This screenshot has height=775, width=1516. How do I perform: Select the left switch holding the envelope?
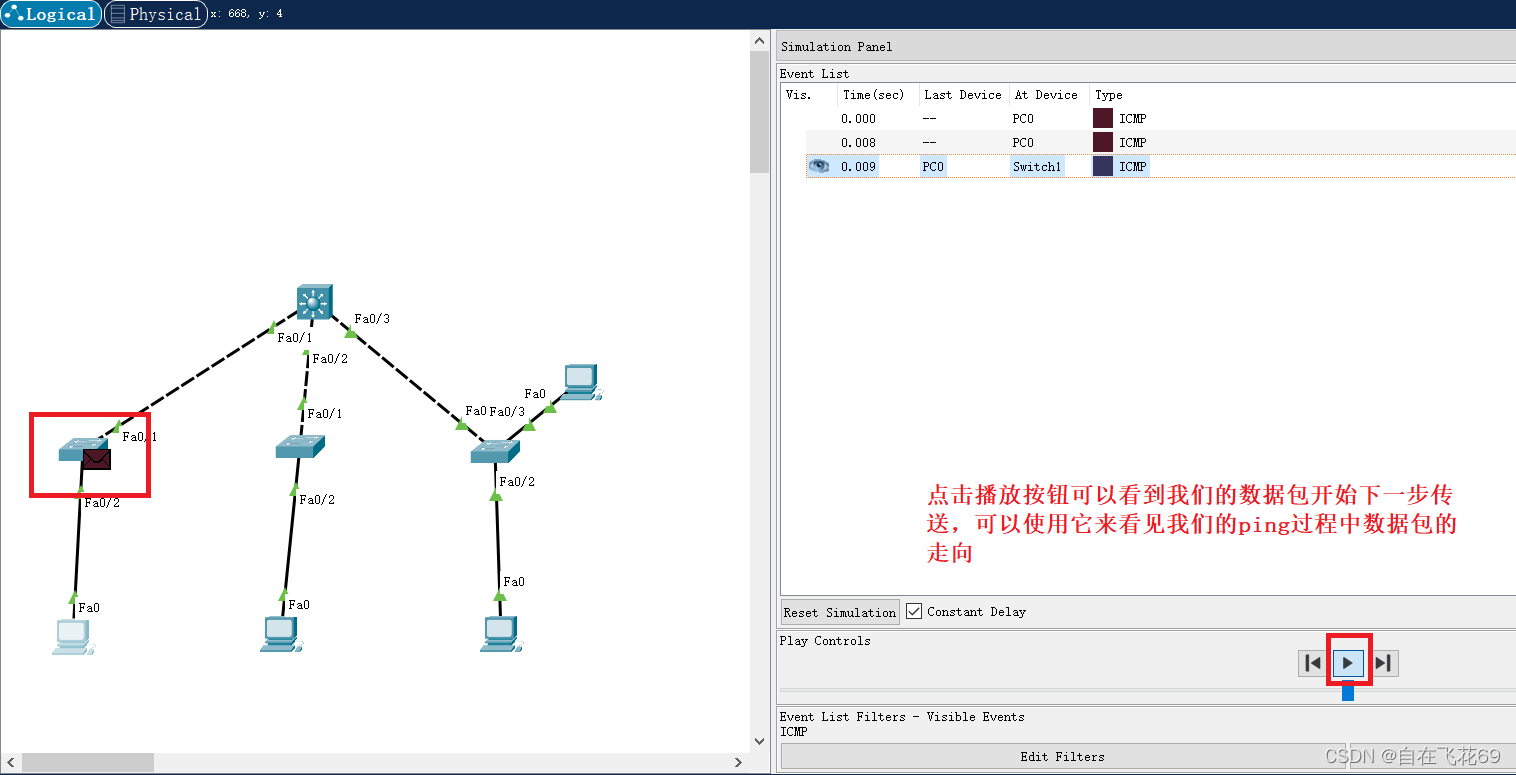coord(80,450)
